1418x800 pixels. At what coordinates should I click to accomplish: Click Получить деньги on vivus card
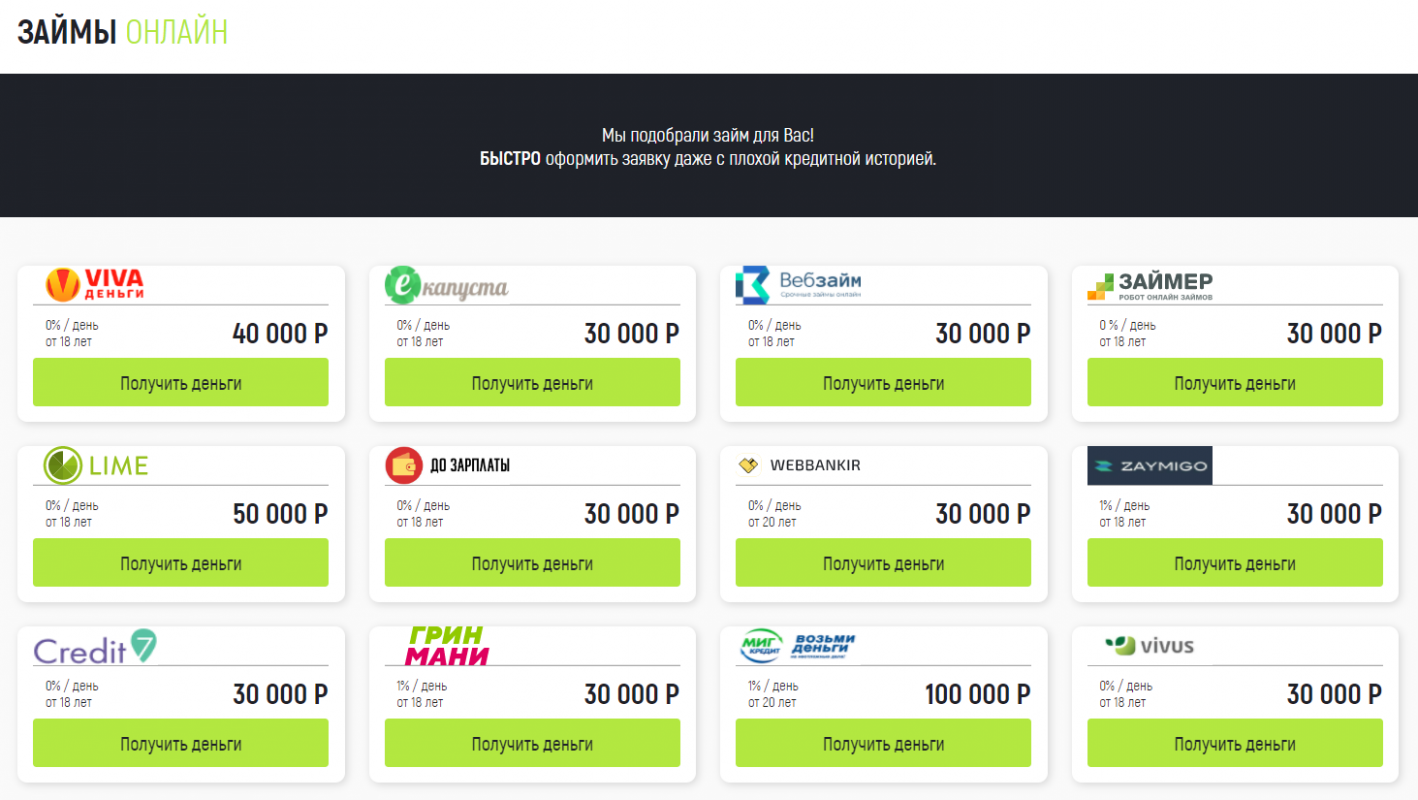[1235, 744]
